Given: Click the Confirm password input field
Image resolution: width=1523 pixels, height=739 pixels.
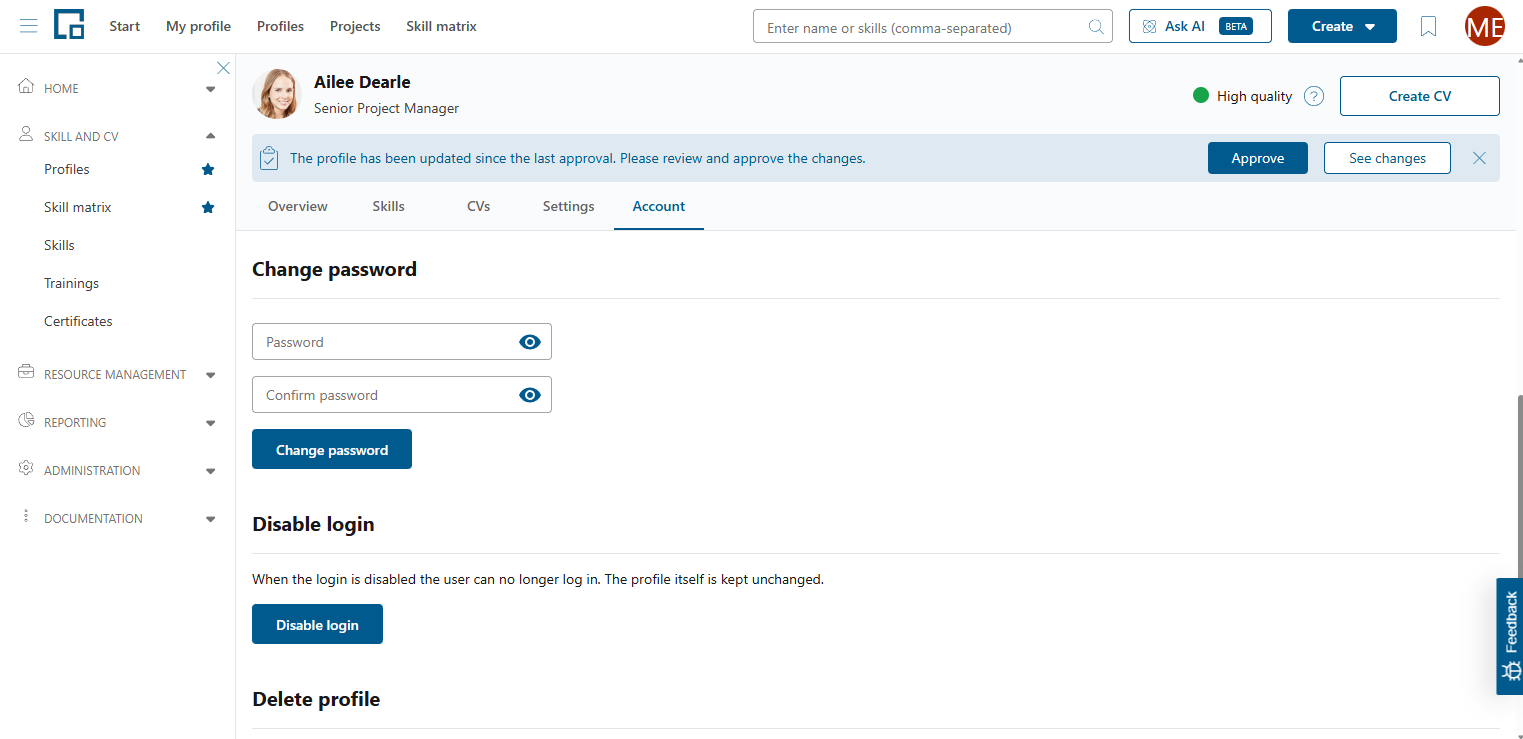Looking at the screenshot, I should tap(402, 395).
